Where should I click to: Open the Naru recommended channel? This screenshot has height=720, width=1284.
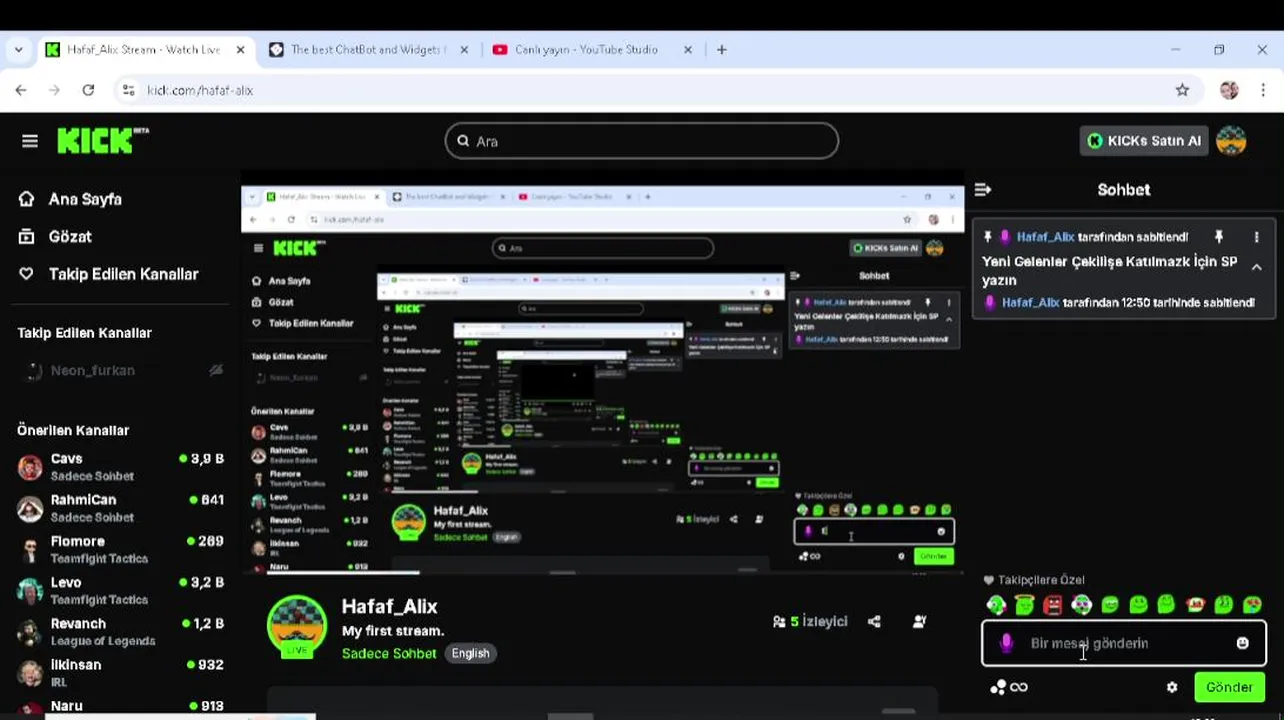tap(121, 706)
